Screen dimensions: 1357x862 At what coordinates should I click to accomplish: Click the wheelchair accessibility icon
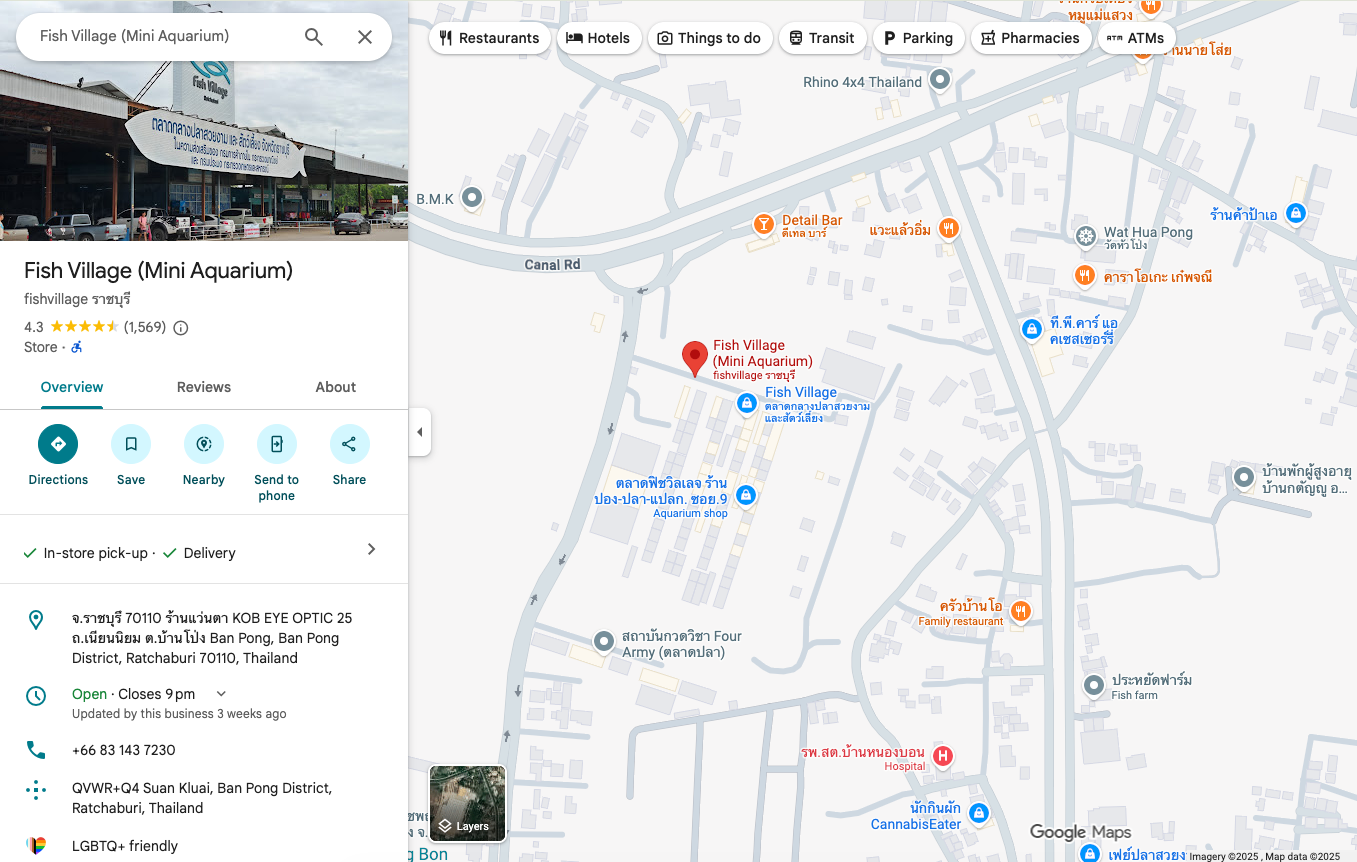point(76,346)
